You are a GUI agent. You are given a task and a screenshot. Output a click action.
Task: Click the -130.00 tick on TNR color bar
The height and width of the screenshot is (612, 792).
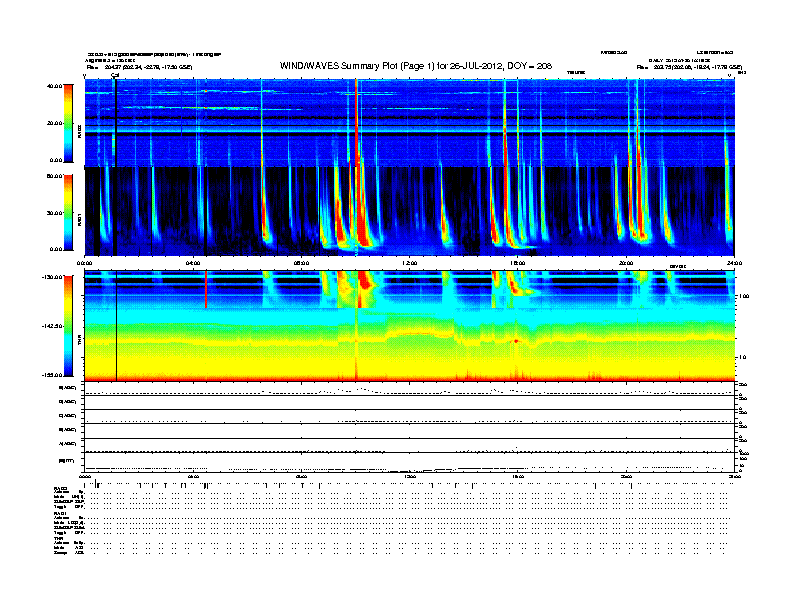(x=53, y=277)
